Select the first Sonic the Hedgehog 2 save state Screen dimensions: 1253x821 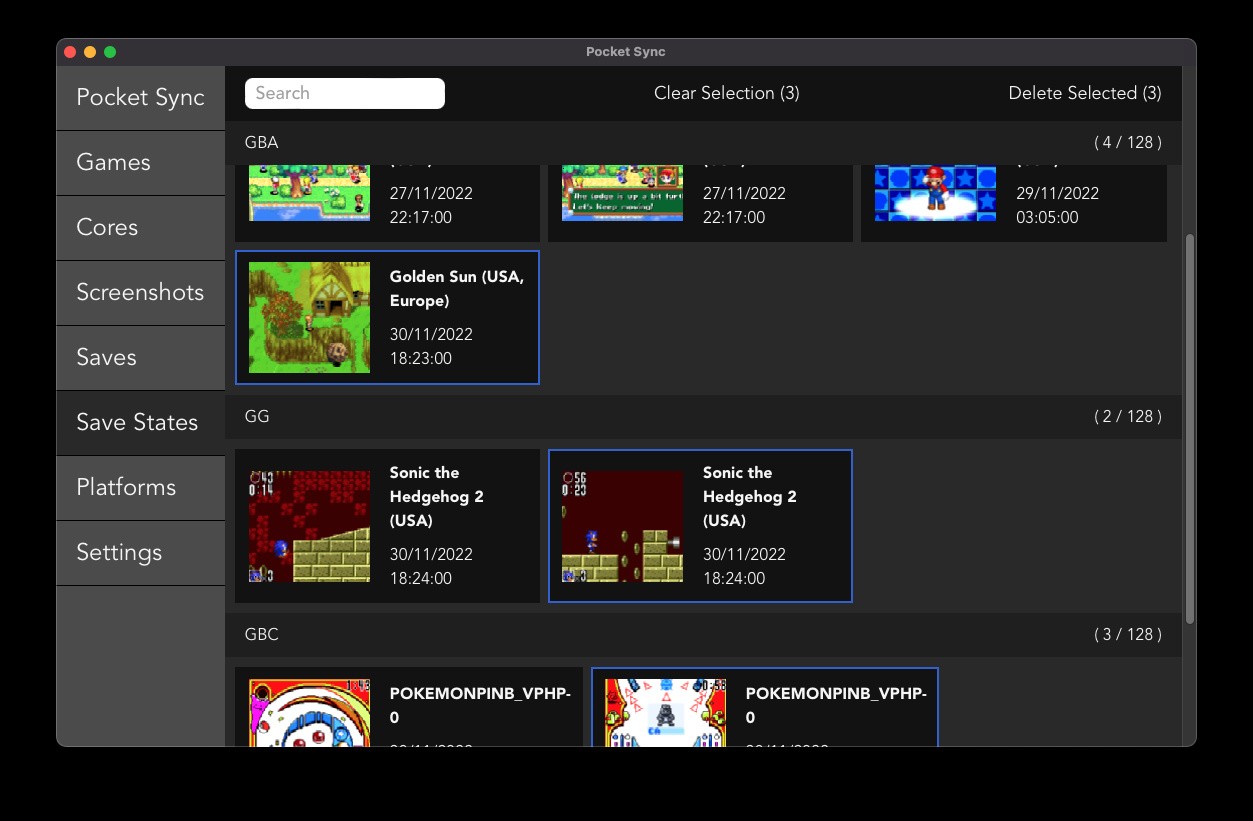(387, 526)
